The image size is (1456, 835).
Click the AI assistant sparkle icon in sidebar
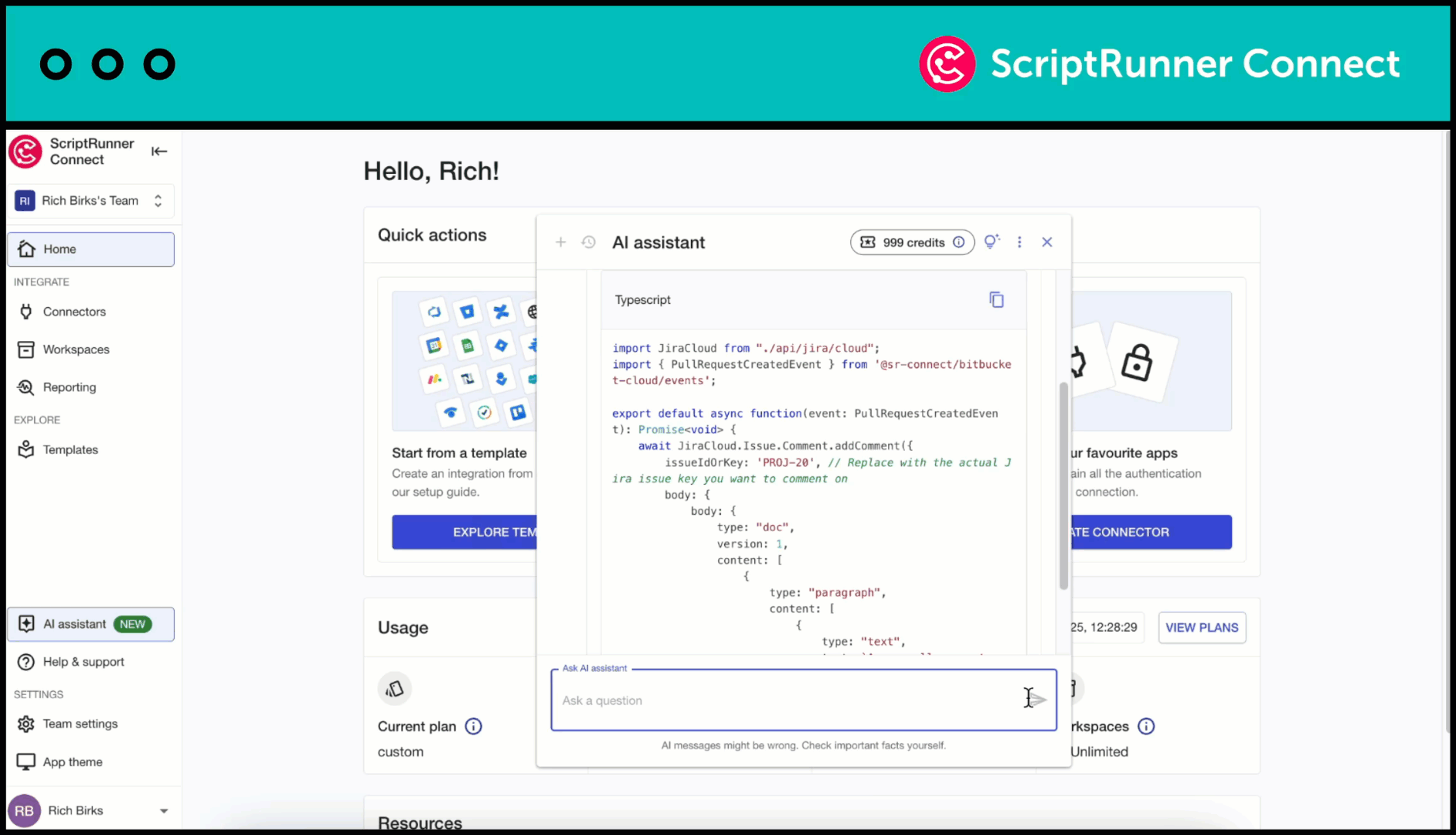click(26, 624)
